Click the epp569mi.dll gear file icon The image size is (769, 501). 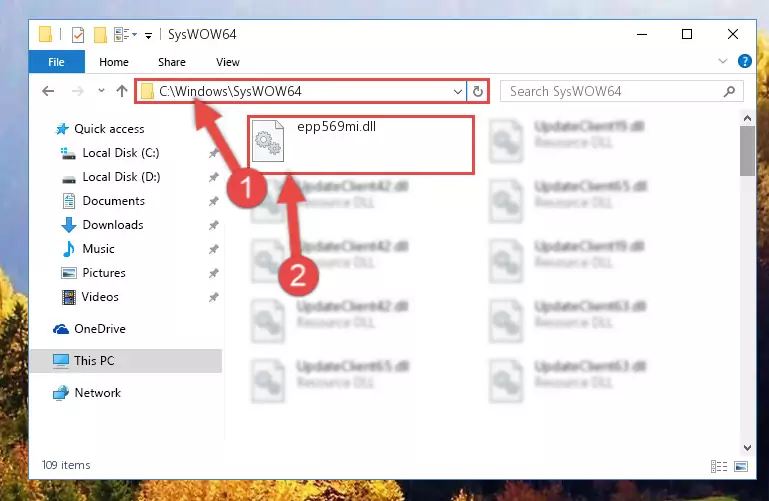268,141
